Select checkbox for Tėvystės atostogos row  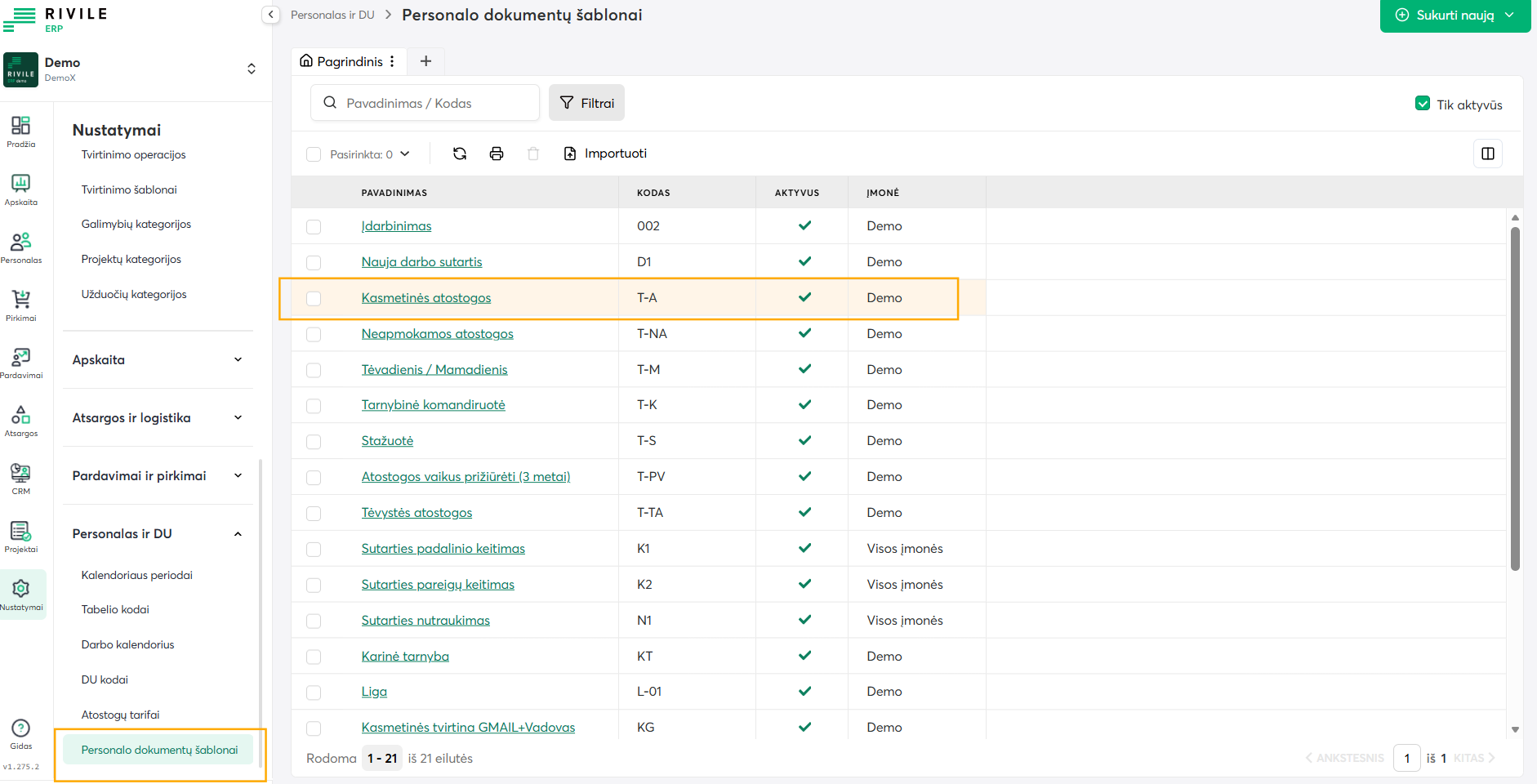[314, 513]
